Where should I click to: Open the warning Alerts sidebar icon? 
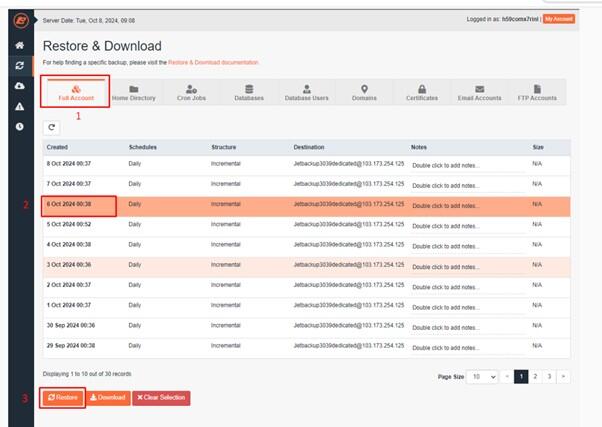pyautogui.click(x=20, y=106)
